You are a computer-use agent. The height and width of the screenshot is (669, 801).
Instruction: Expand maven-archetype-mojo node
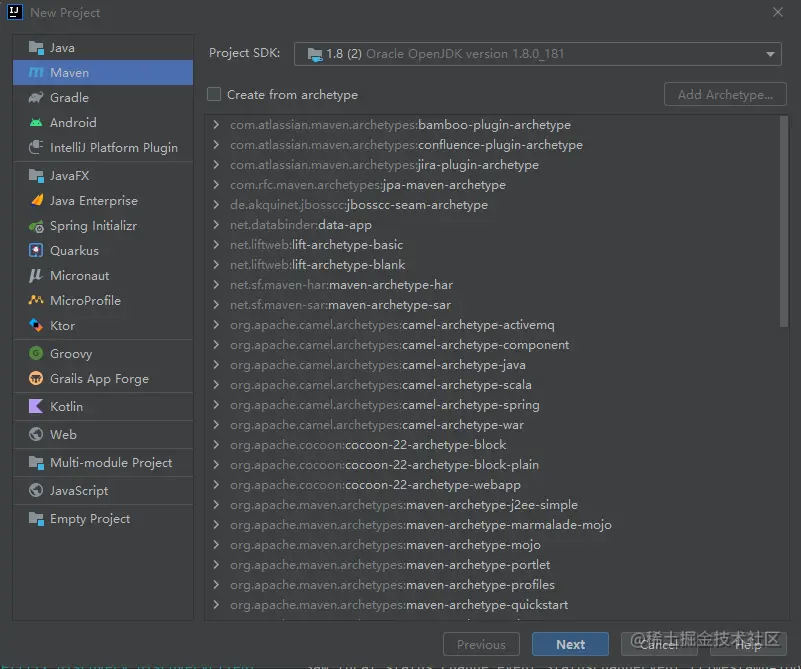point(216,545)
